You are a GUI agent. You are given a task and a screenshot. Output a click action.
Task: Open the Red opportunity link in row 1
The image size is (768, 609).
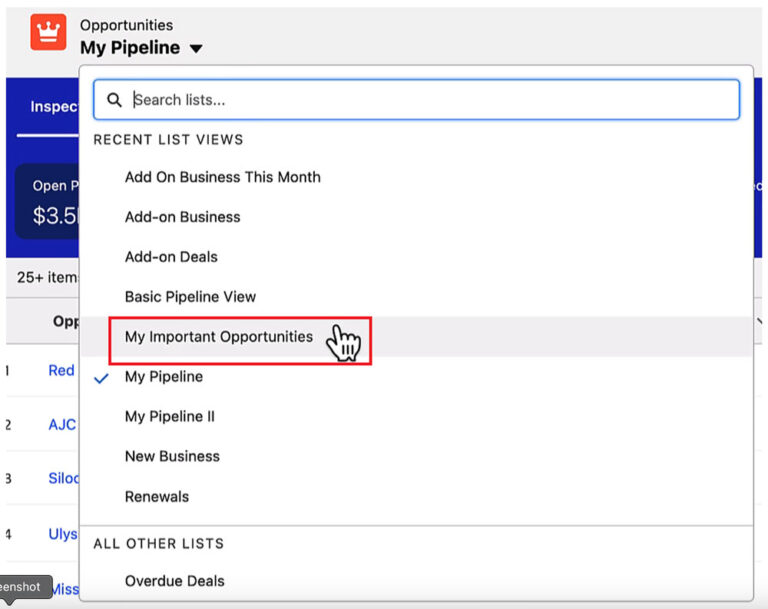click(61, 371)
